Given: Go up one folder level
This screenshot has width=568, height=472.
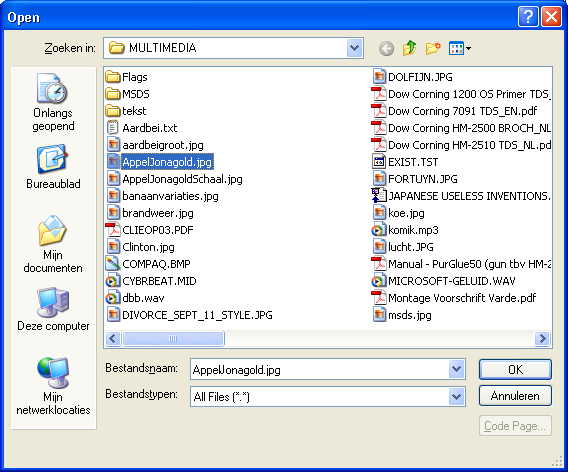Looking at the screenshot, I should point(409,48).
